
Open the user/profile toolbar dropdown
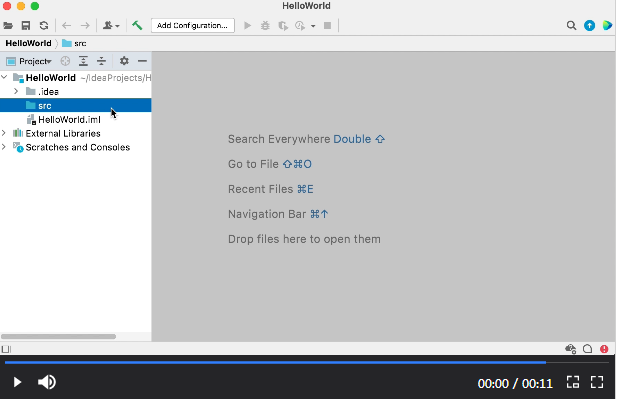click(111, 26)
